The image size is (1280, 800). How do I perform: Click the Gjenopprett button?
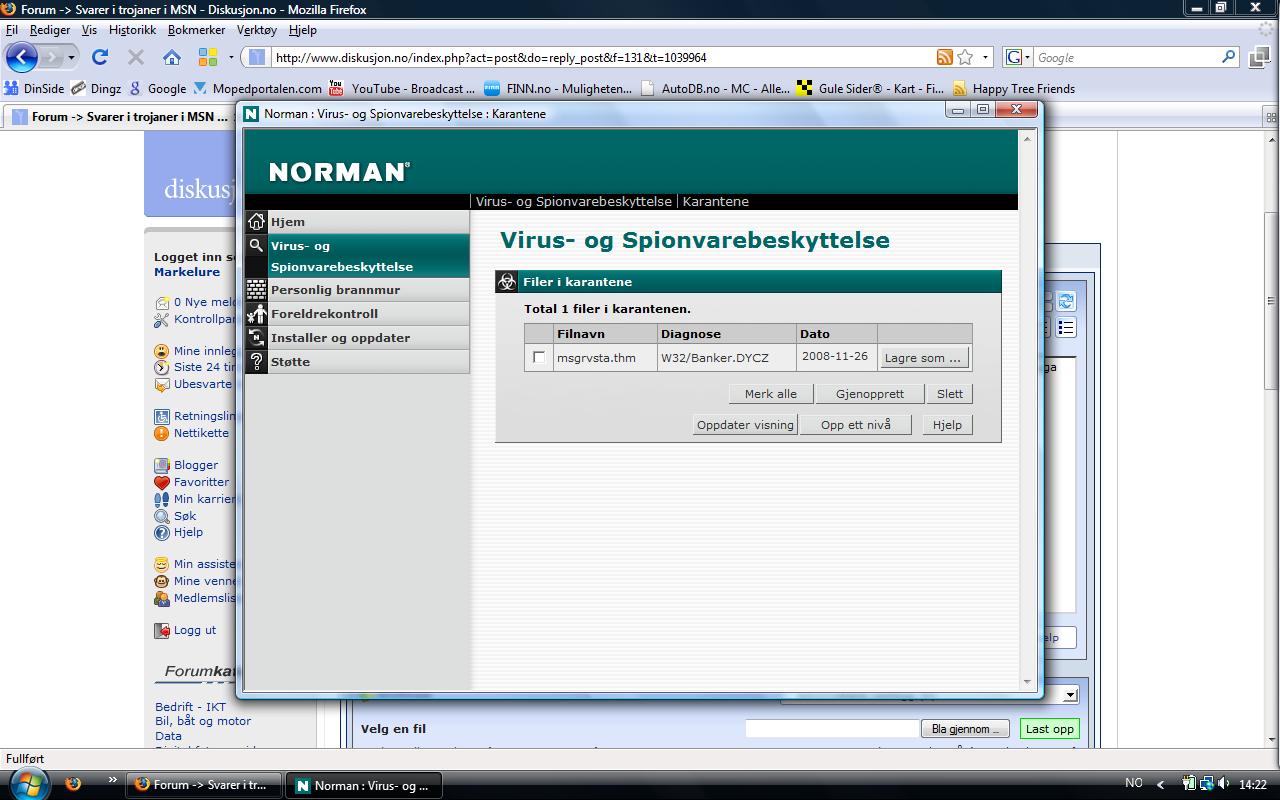point(870,394)
